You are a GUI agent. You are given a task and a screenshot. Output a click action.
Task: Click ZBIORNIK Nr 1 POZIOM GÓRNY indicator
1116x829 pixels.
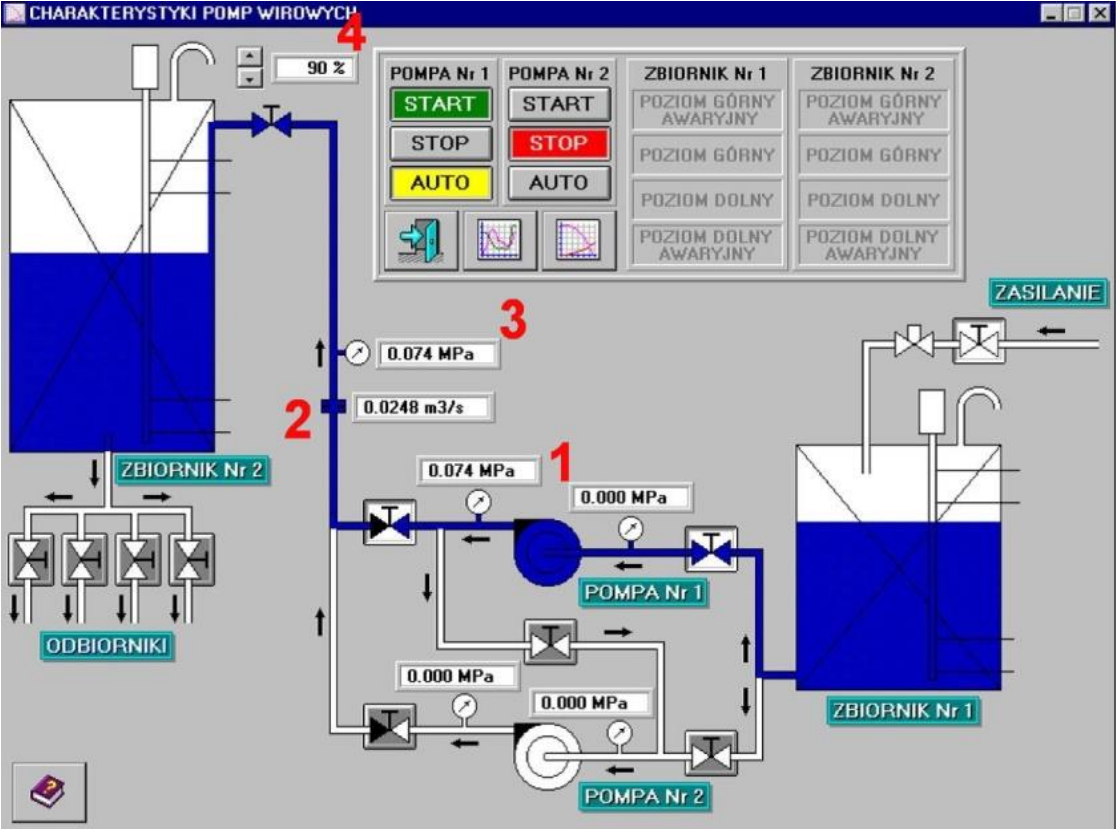(707, 154)
